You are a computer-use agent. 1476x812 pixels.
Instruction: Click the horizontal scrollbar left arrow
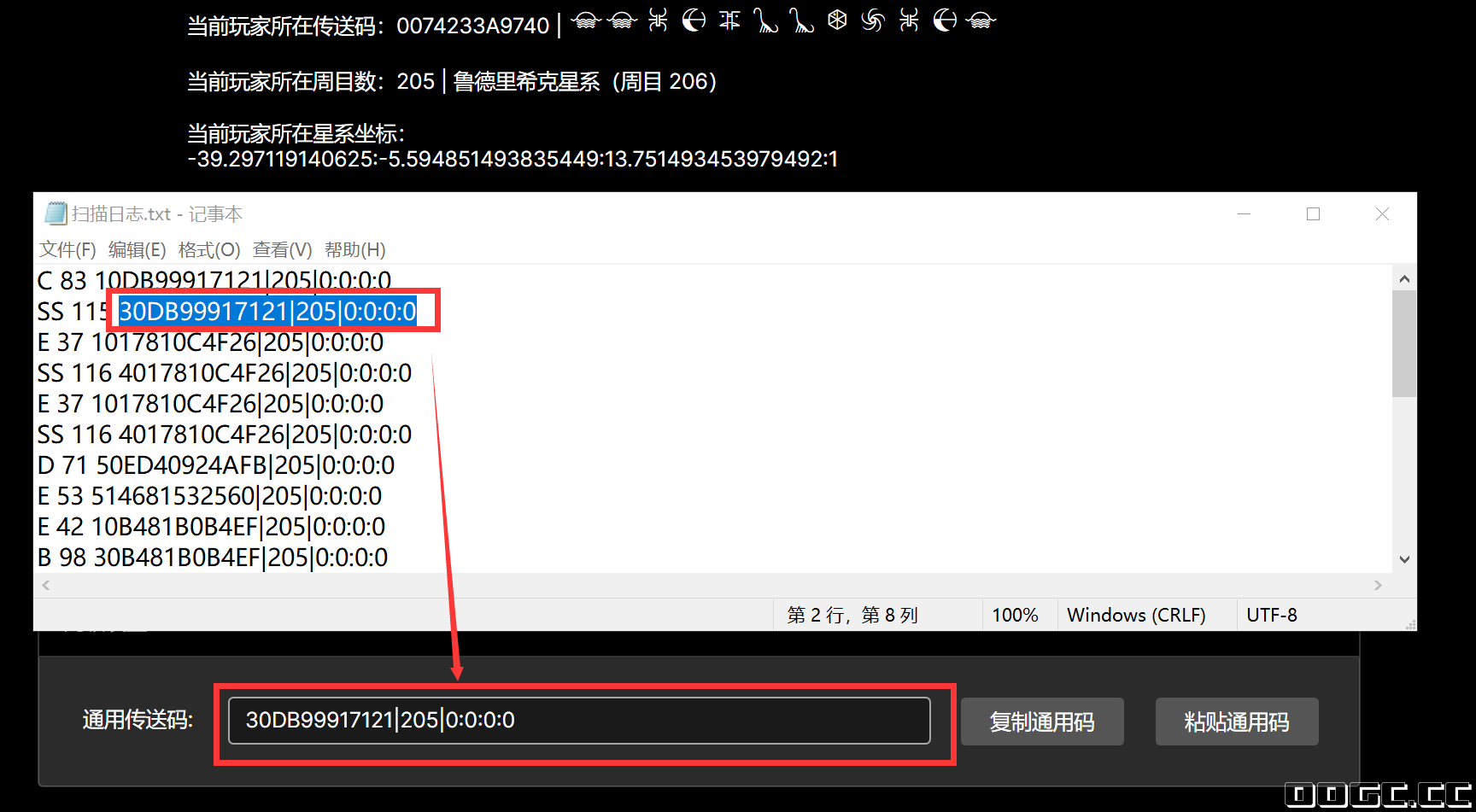click(x=46, y=585)
